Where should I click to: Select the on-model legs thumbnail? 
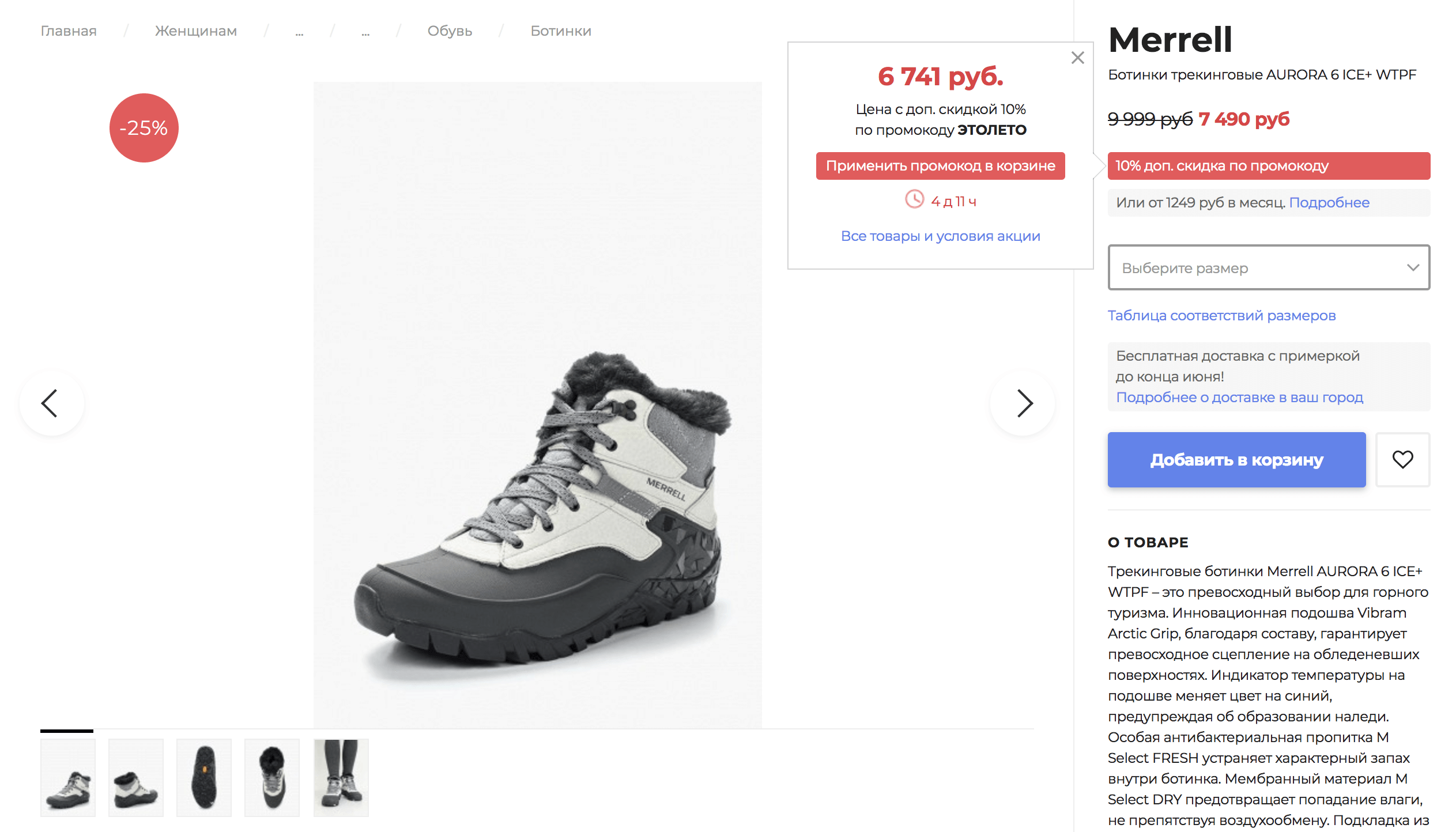click(x=341, y=777)
